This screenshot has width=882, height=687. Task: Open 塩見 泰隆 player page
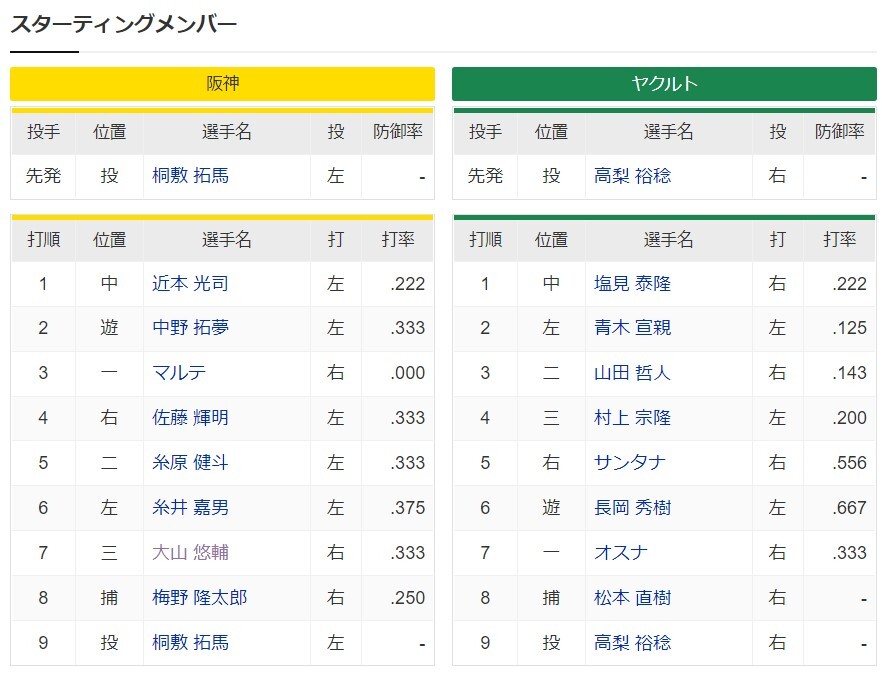coord(632,284)
